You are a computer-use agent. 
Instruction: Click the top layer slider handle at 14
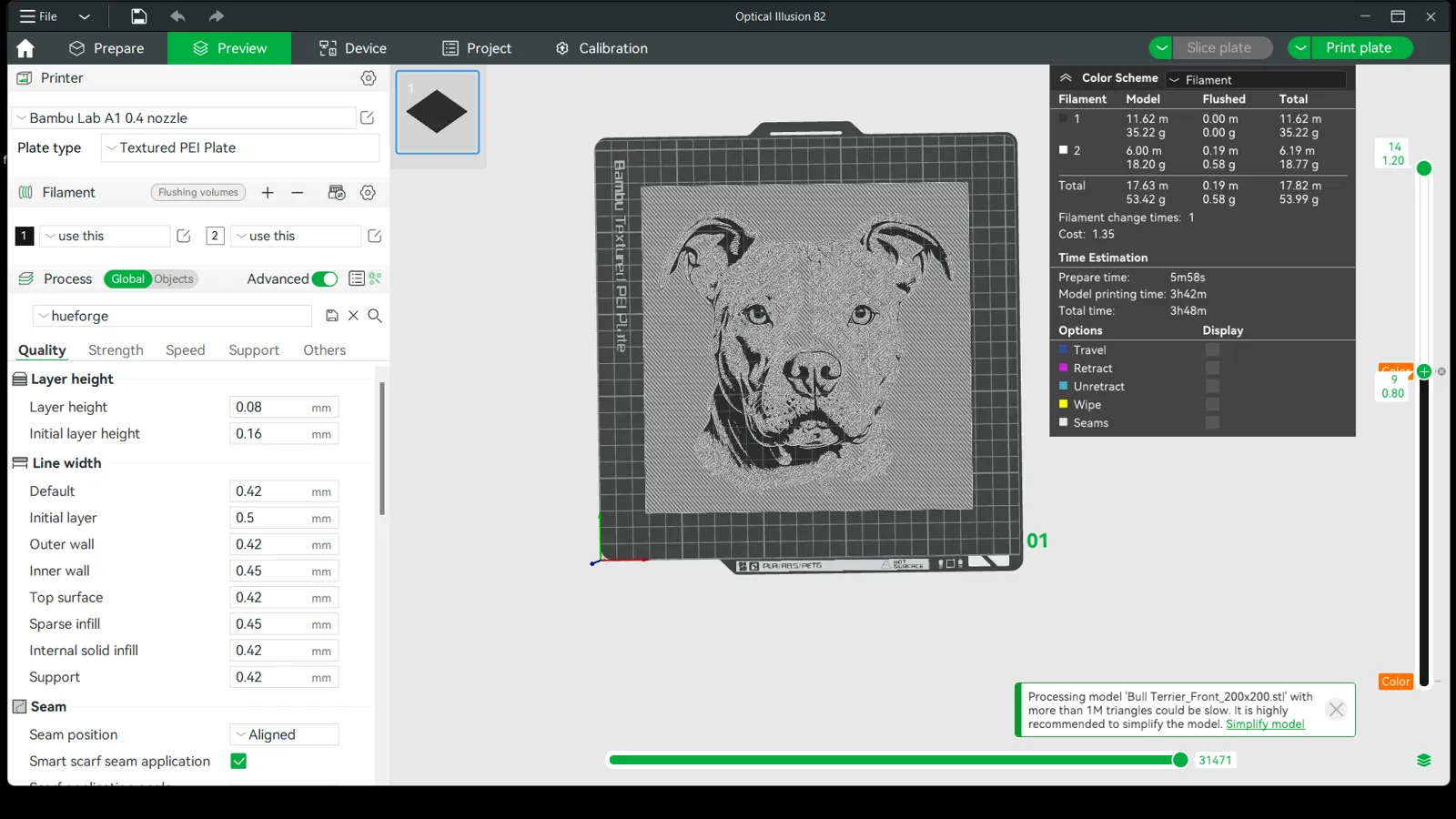[1424, 168]
